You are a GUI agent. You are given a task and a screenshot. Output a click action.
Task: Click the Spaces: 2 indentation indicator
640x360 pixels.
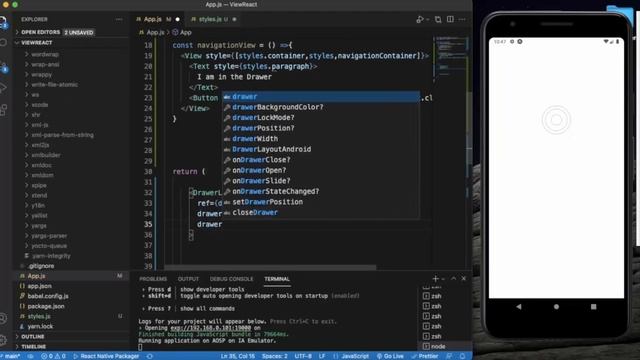pos(274,356)
